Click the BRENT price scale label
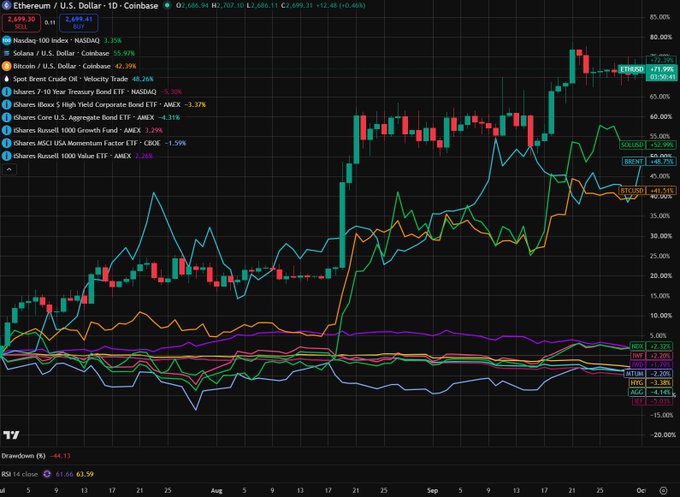This screenshot has width=680, height=497. (634, 161)
